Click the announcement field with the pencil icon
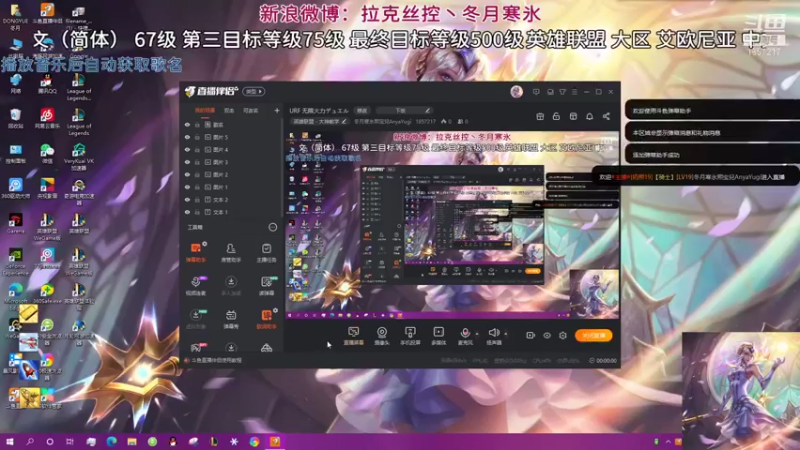The image size is (800, 450). click(x=404, y=110)
